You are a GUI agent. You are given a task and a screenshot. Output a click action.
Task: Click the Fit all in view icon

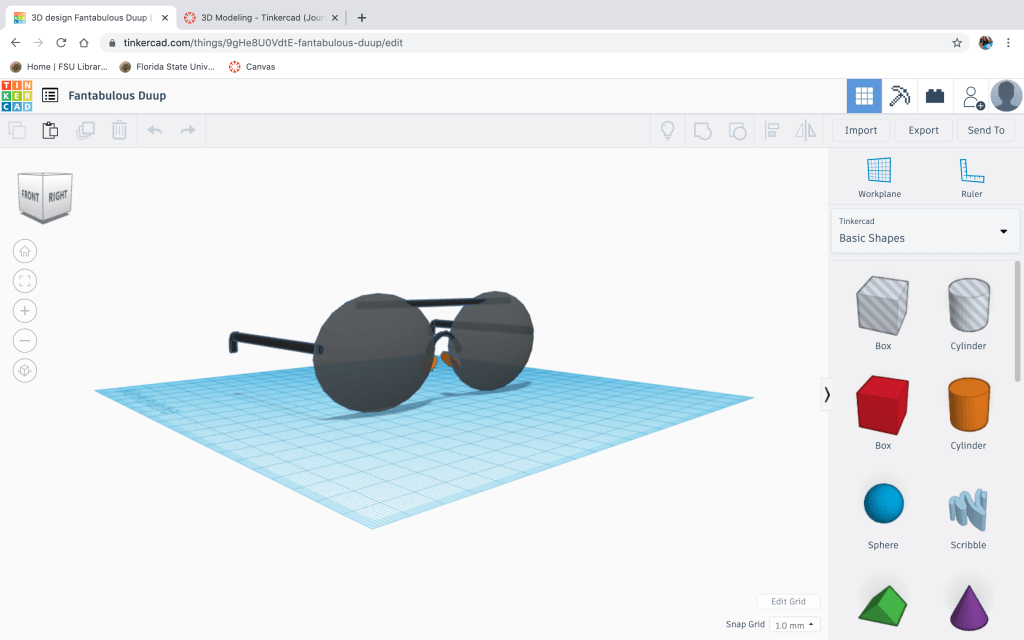[x=25, y=281]
